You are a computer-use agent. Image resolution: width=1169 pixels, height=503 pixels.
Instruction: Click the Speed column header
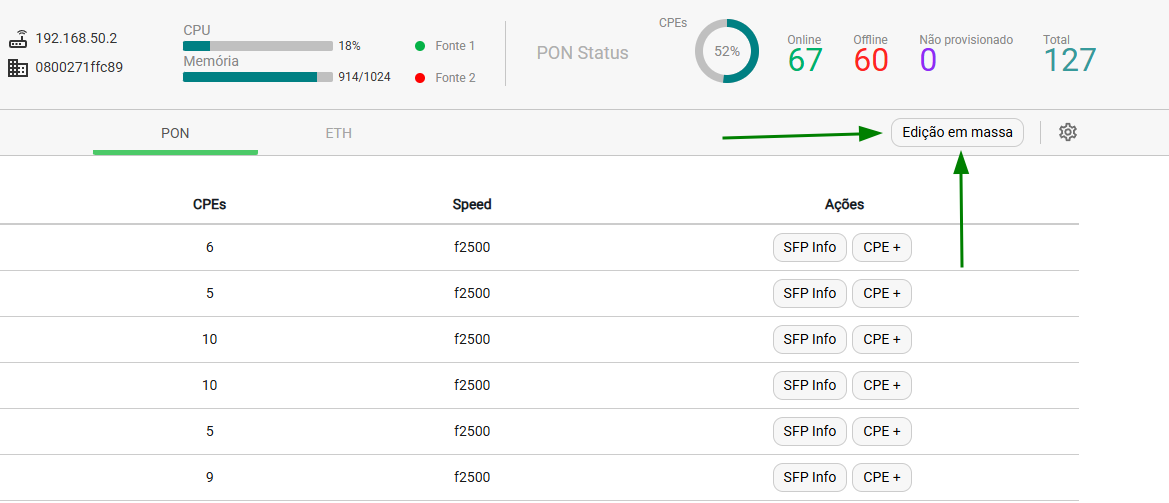pyautogui.click(x=472, y=204)
